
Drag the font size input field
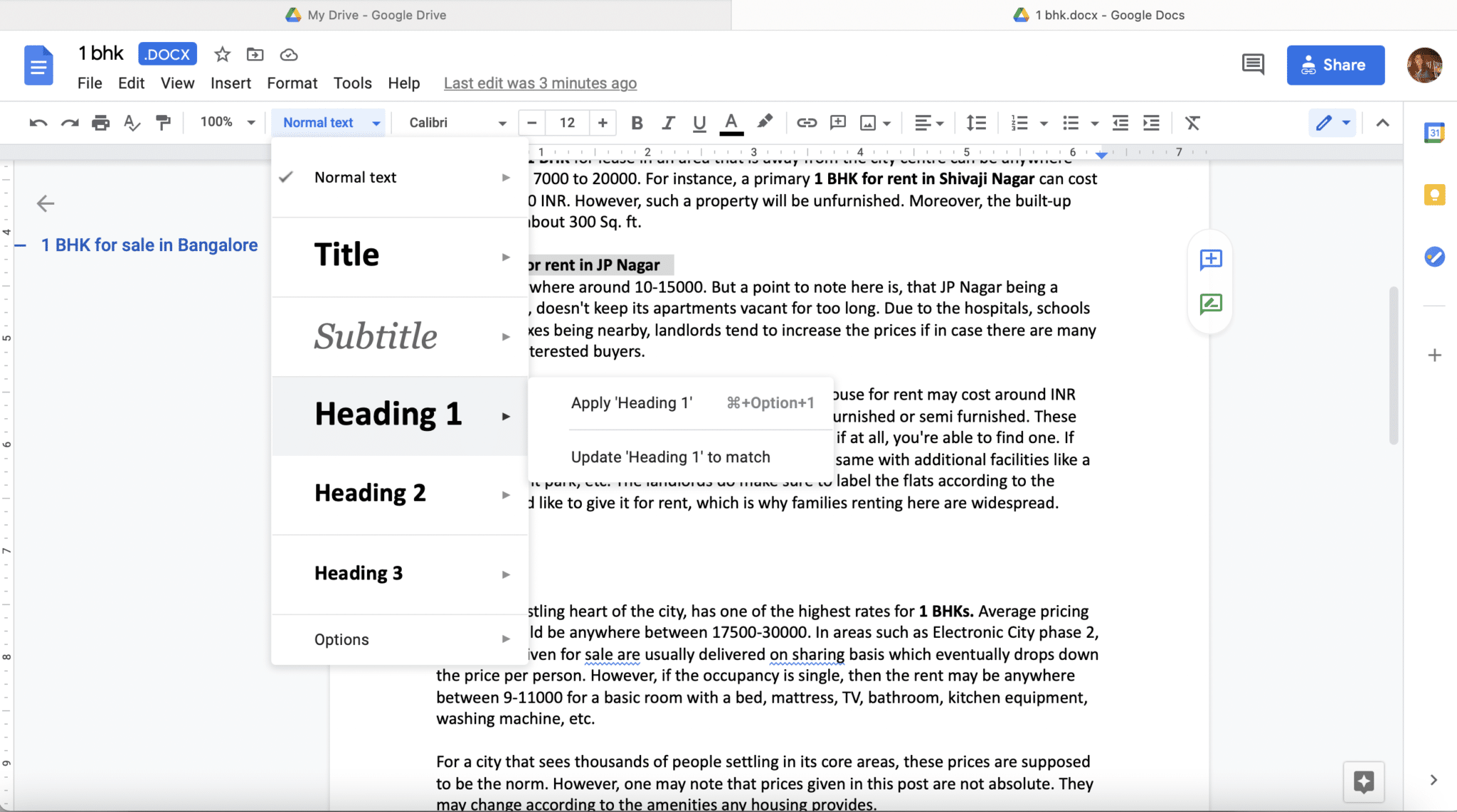(x=566, y=122)
